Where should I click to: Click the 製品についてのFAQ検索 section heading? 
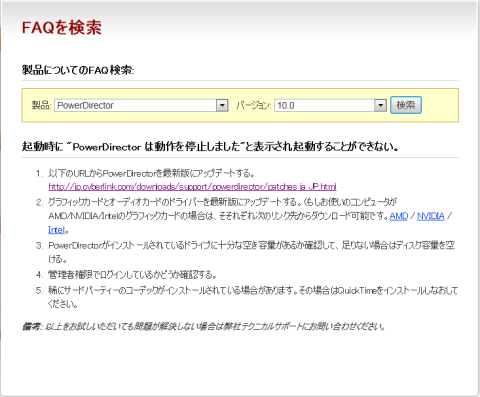coord(78,70)
